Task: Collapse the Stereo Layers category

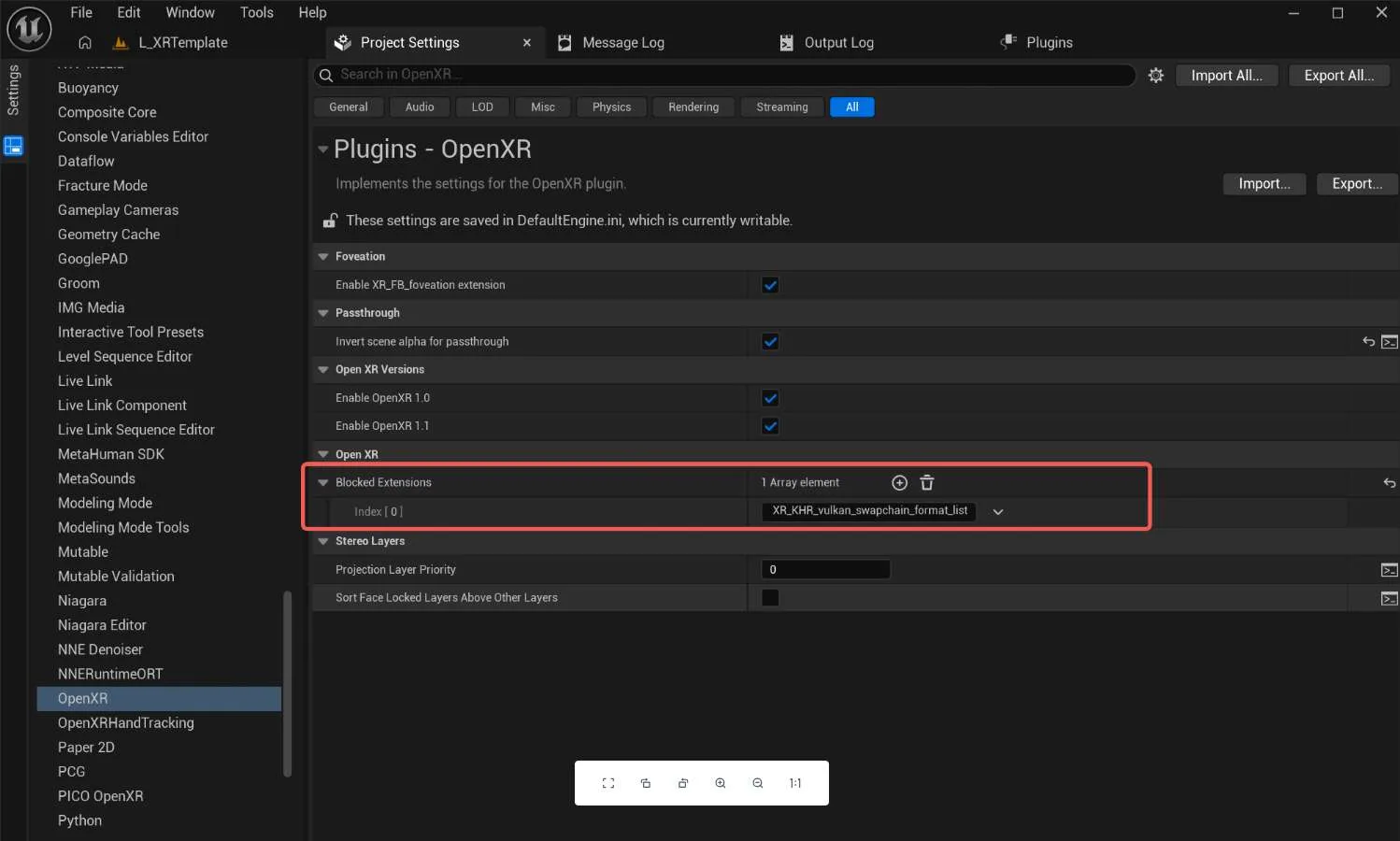Action: pos(323,541)
